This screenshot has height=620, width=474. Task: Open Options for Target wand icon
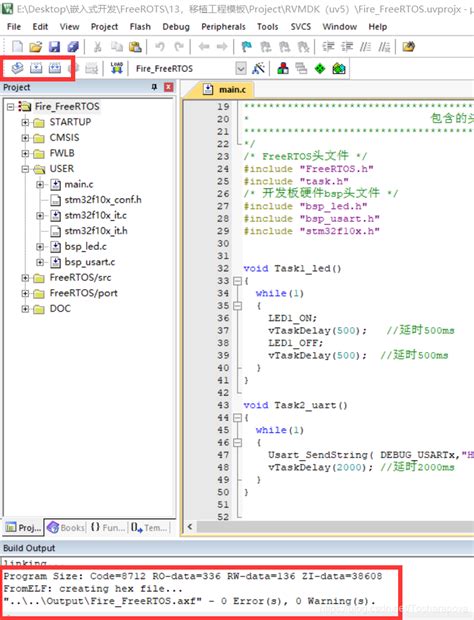[x=259, y=68]
